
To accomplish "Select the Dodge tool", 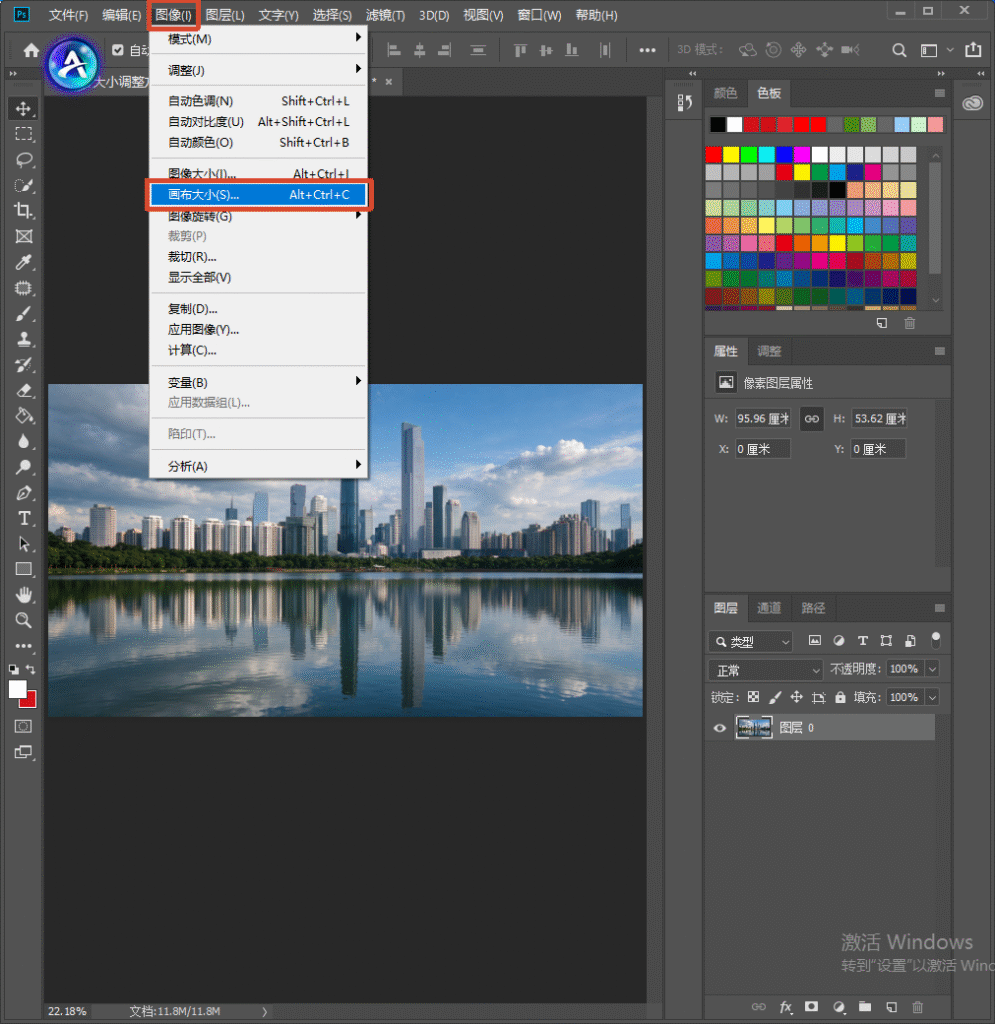I will tap(24, 467).
